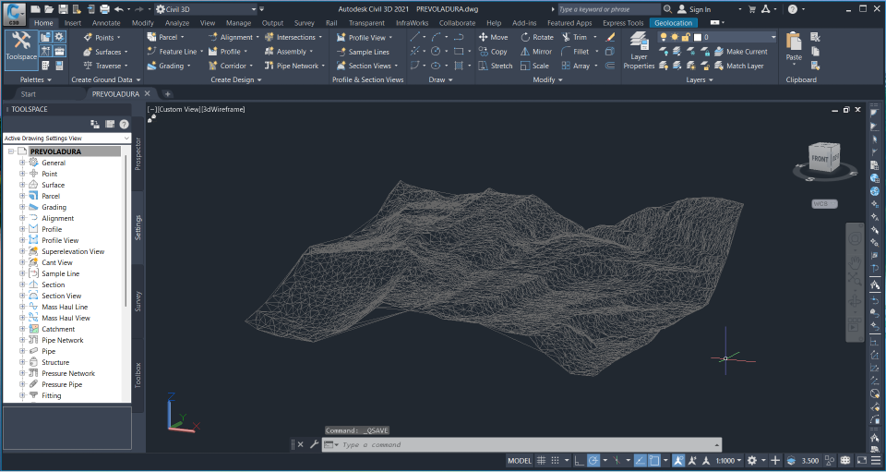Click the Stretch tool
Image resolution: width=886 pixels, height=472 pixels.
pyautogui.click(x=495, y=66)
